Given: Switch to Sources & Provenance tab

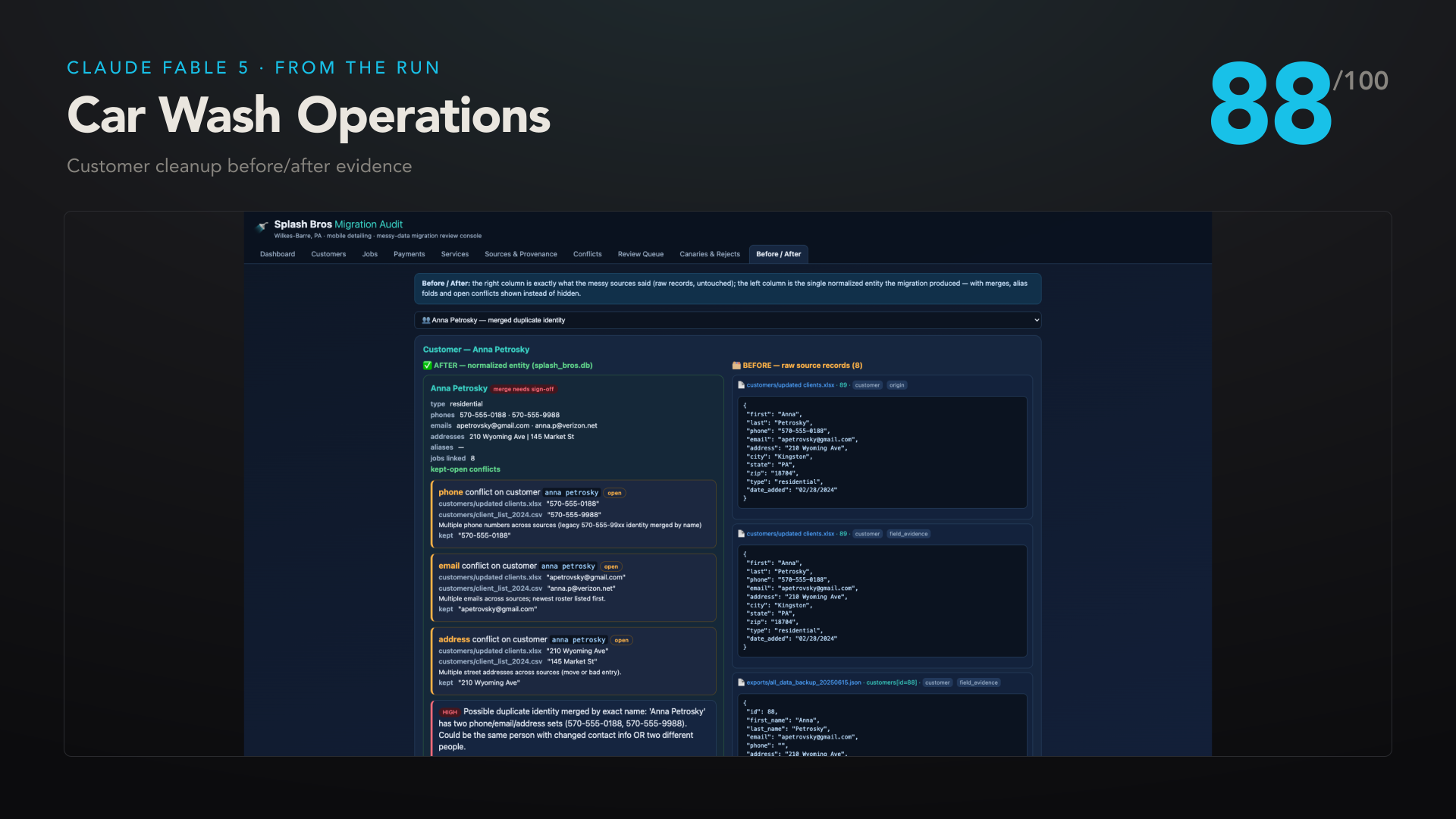Looking at the screenshot, I should coord(521,254).
